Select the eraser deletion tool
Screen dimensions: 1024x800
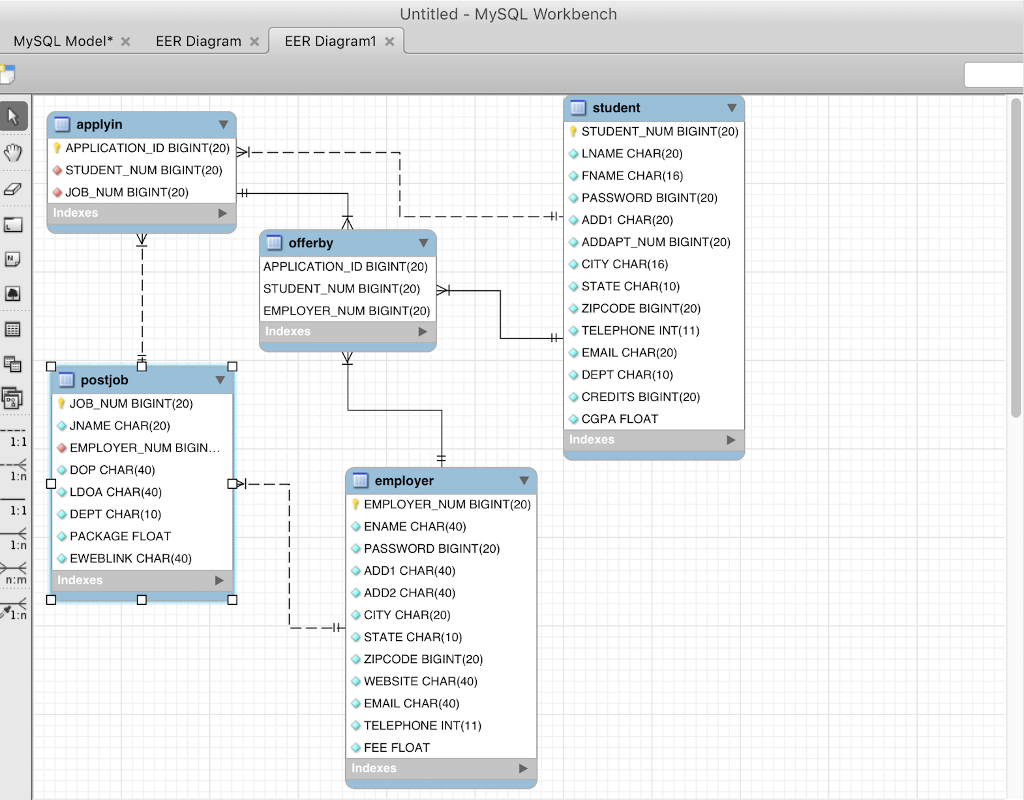coord(14,188)
